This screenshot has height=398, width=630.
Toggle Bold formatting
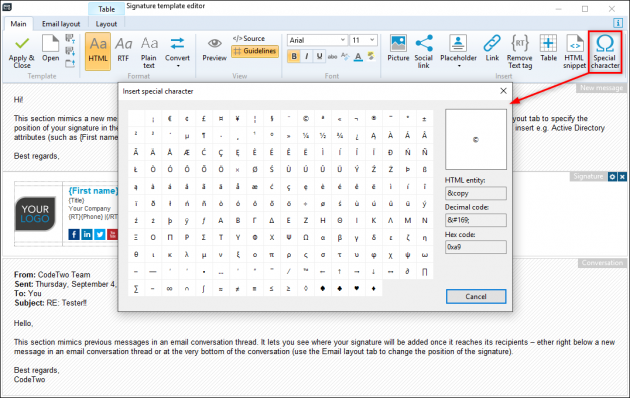pos(294,56)
